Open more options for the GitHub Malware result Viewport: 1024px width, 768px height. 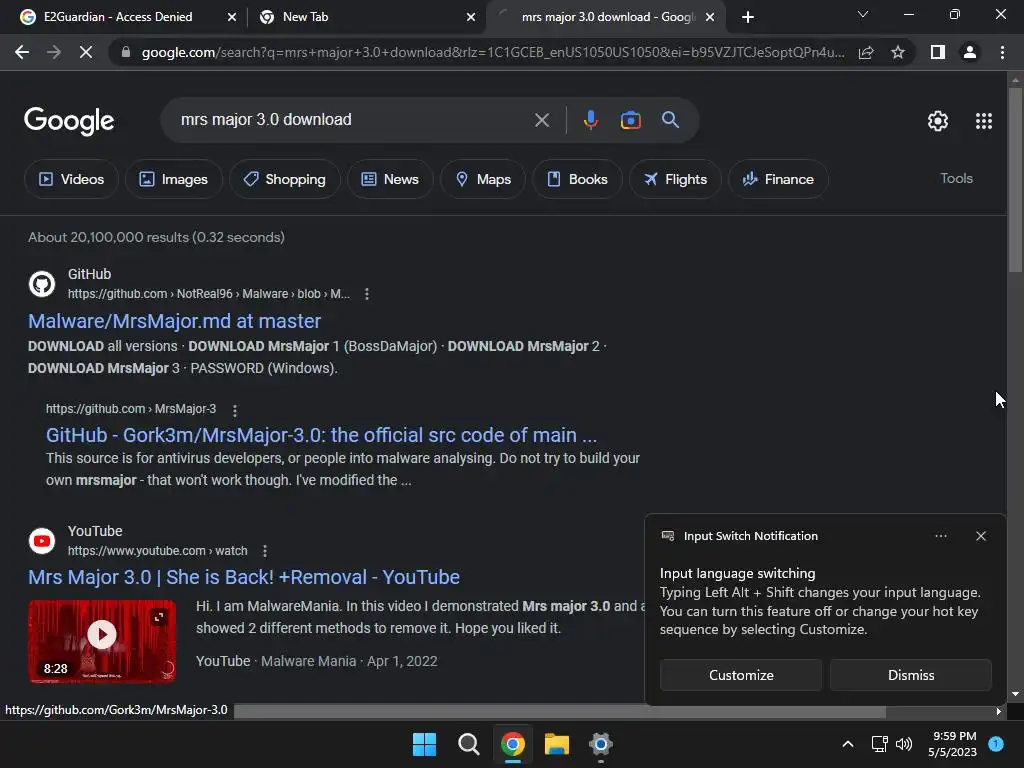pyautogui.click(x=367, y=294)
